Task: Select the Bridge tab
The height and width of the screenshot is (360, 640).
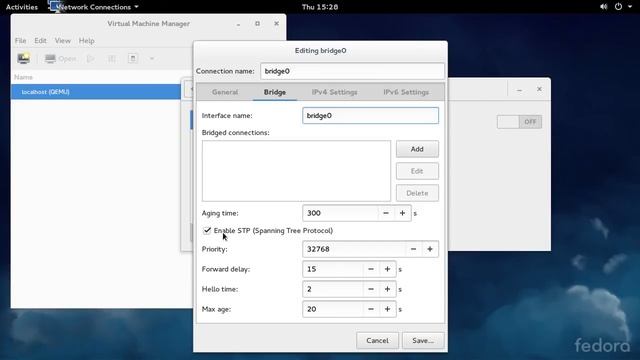Action: (275, 92)
